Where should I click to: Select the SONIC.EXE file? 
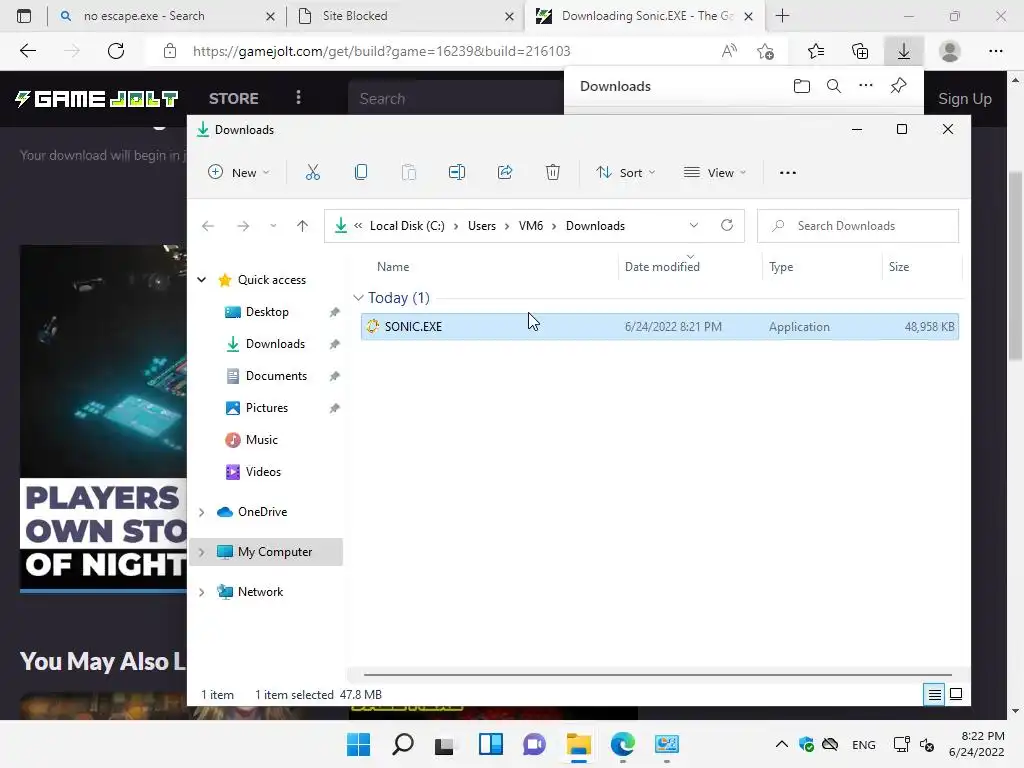coord(660,327)
